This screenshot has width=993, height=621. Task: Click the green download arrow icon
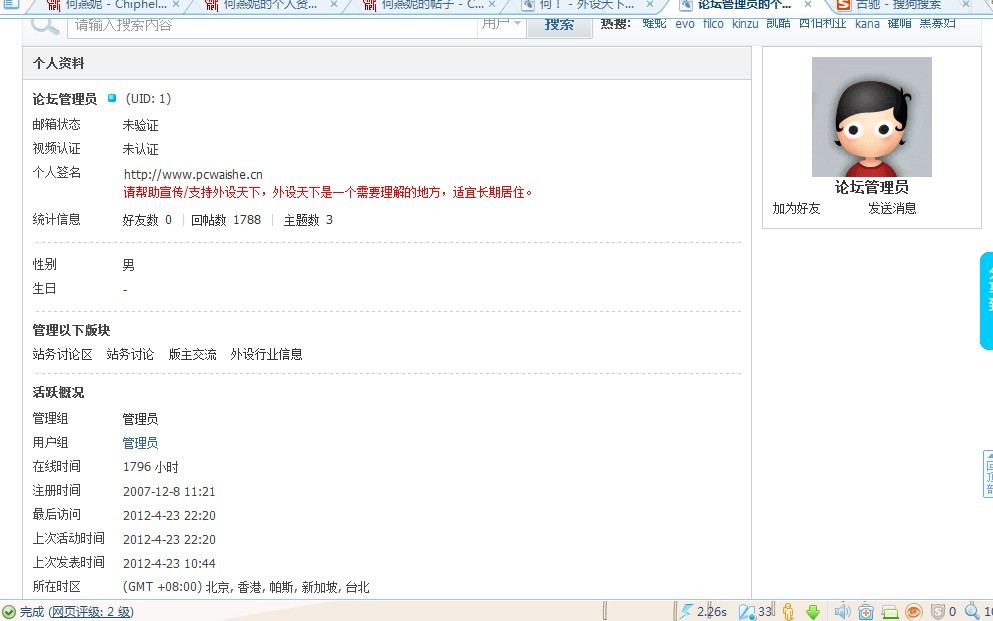point(813,611)
